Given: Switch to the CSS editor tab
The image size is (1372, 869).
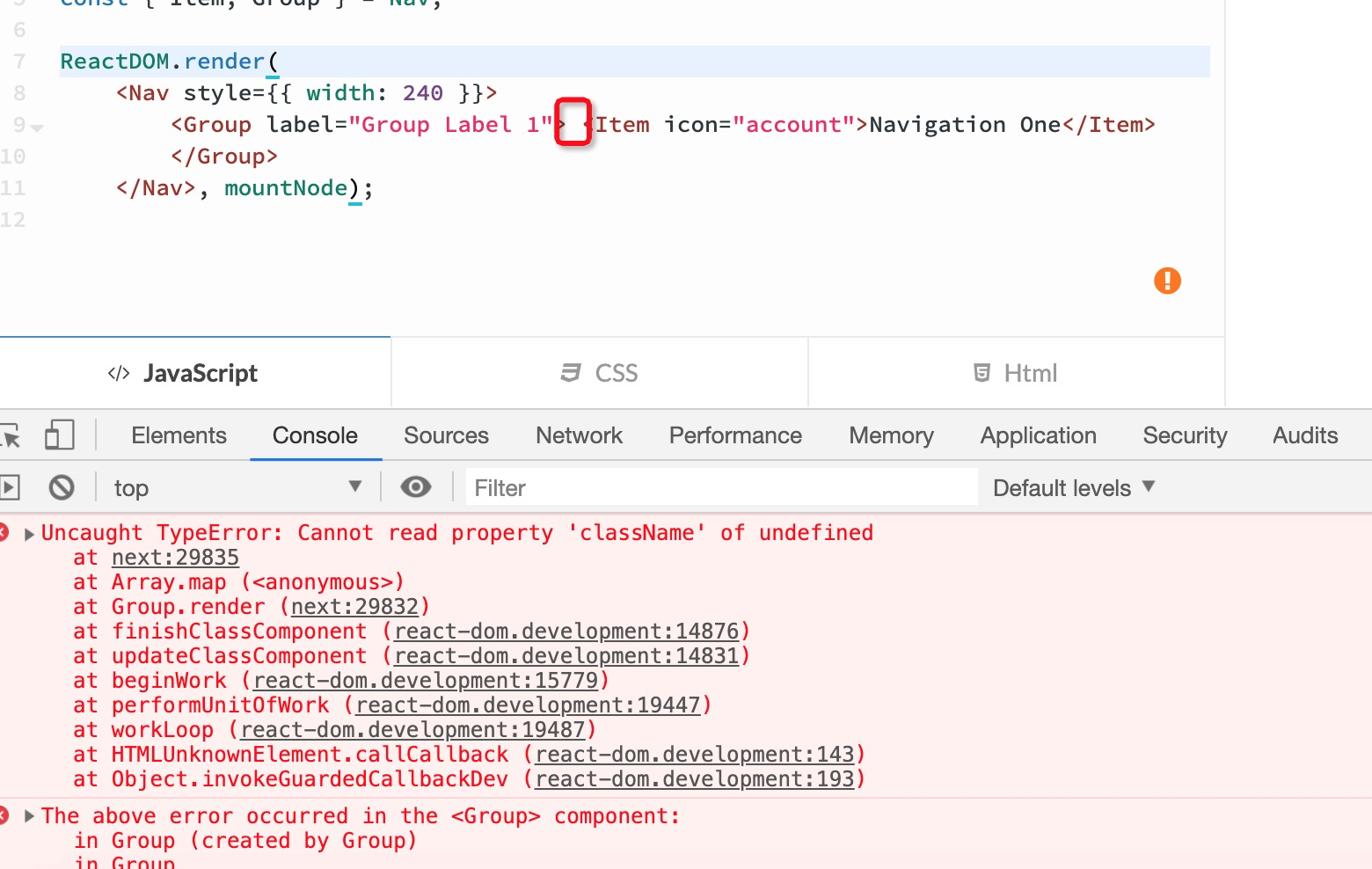Looking at the screenshot, I should coord(600,373).
